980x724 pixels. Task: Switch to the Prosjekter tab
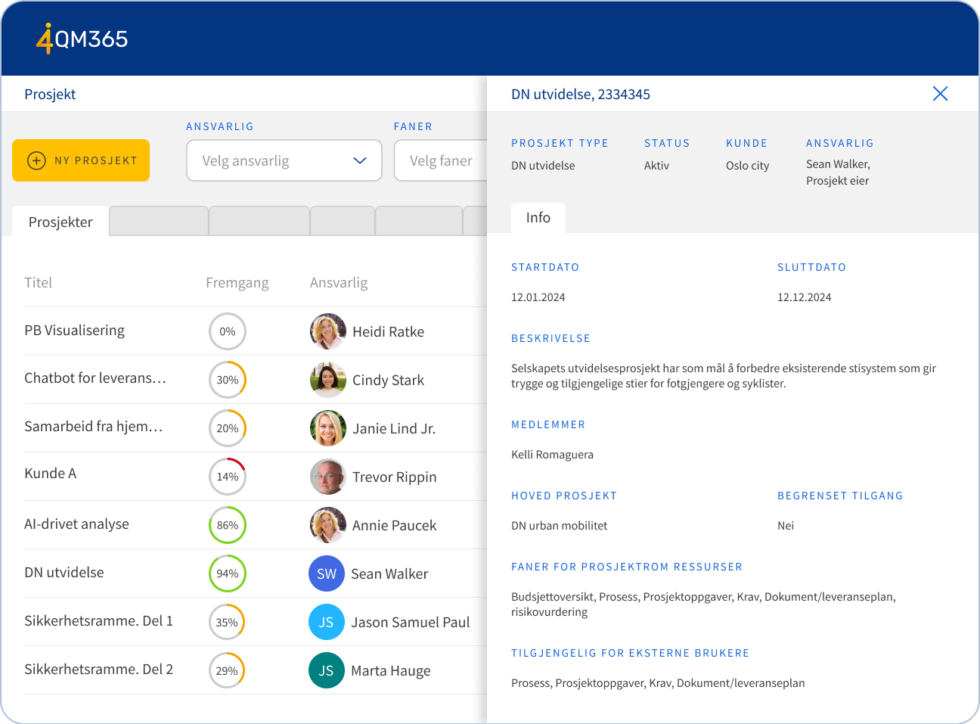(60, 222)
